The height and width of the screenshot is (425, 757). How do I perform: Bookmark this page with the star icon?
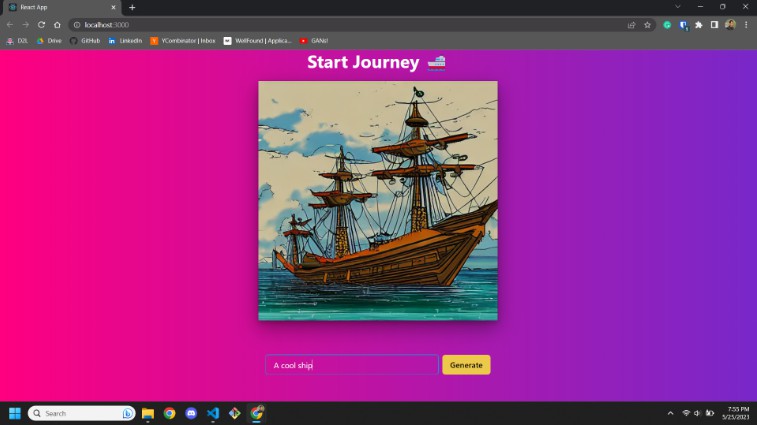click(x=647, y=24)
